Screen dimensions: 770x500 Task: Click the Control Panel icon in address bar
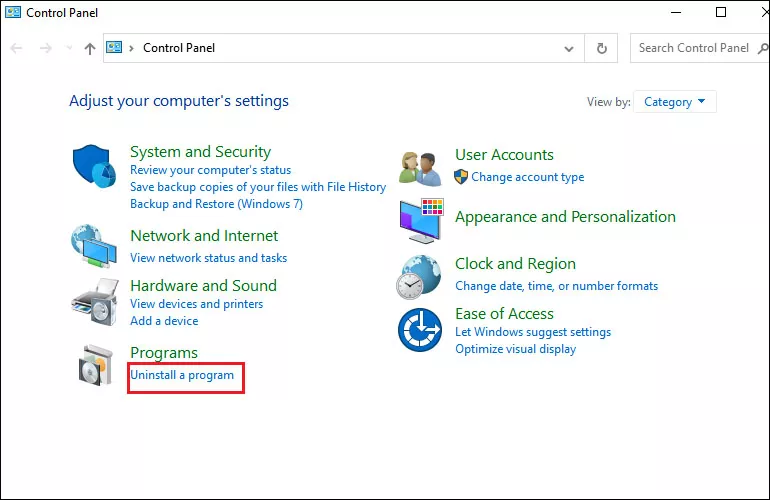[x=114, y=47]
